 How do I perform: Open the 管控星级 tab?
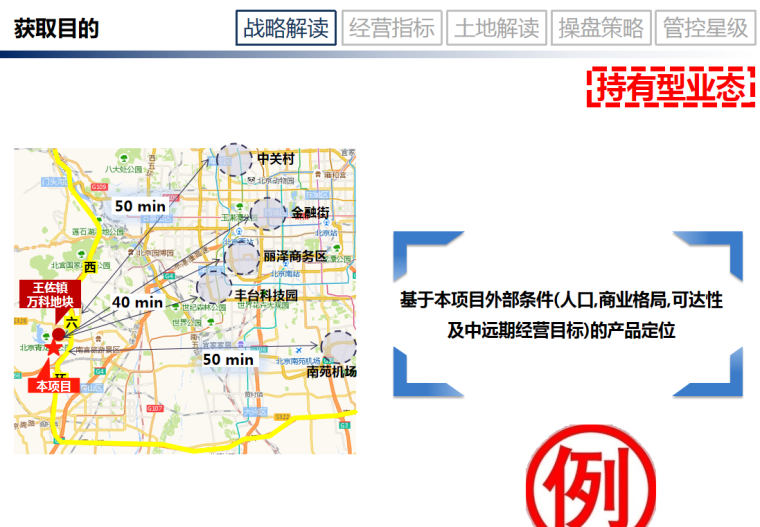[x=705, y=28]
